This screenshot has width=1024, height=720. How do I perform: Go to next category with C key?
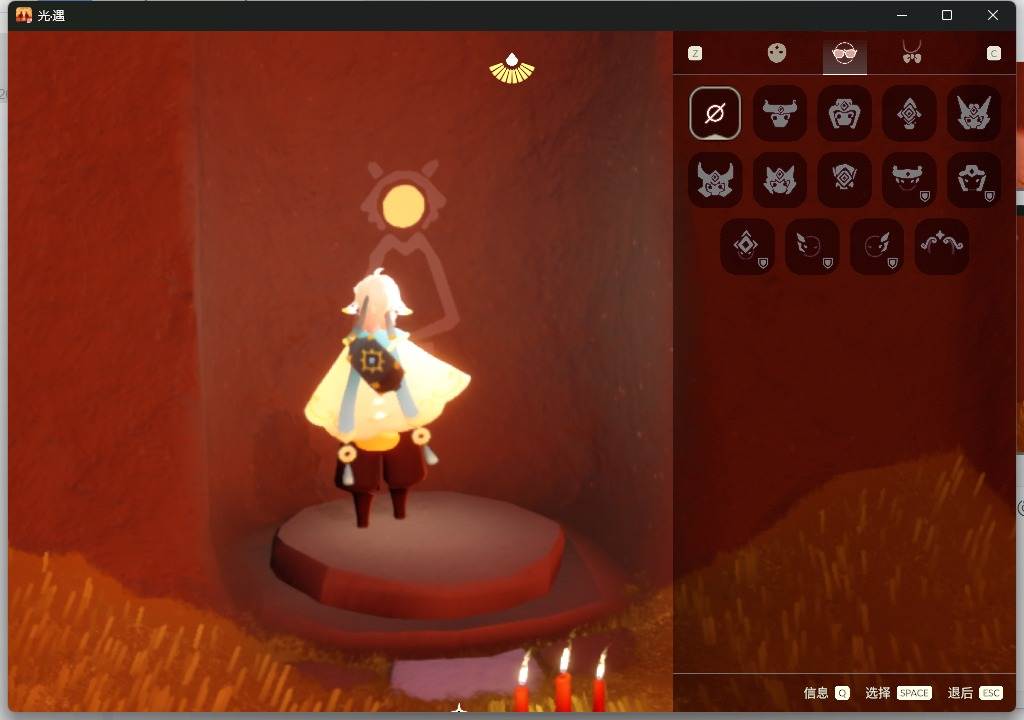[x=993, y=54]
